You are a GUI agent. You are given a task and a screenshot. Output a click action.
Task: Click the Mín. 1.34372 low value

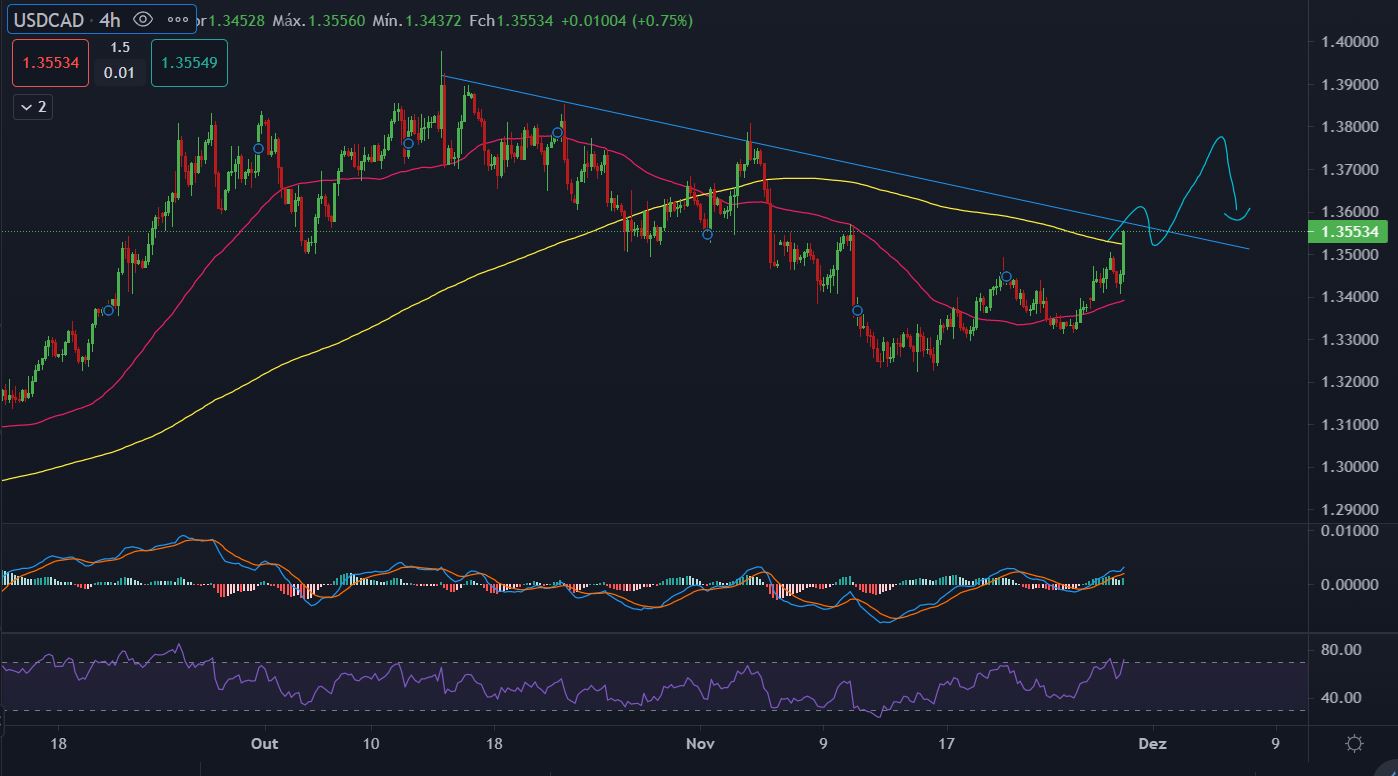(x=419, y=20)
